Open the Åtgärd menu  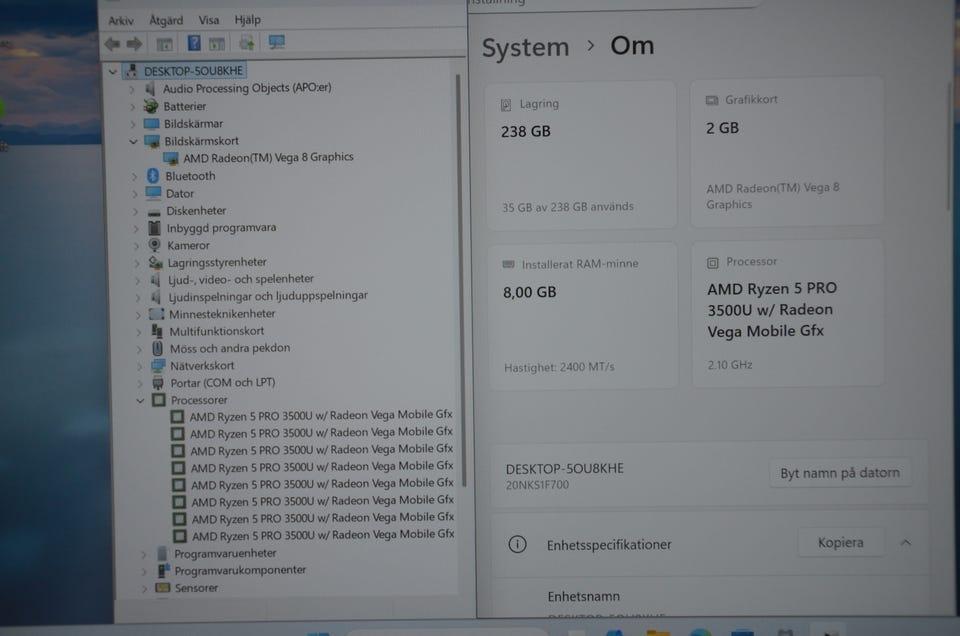coord(166,20)
